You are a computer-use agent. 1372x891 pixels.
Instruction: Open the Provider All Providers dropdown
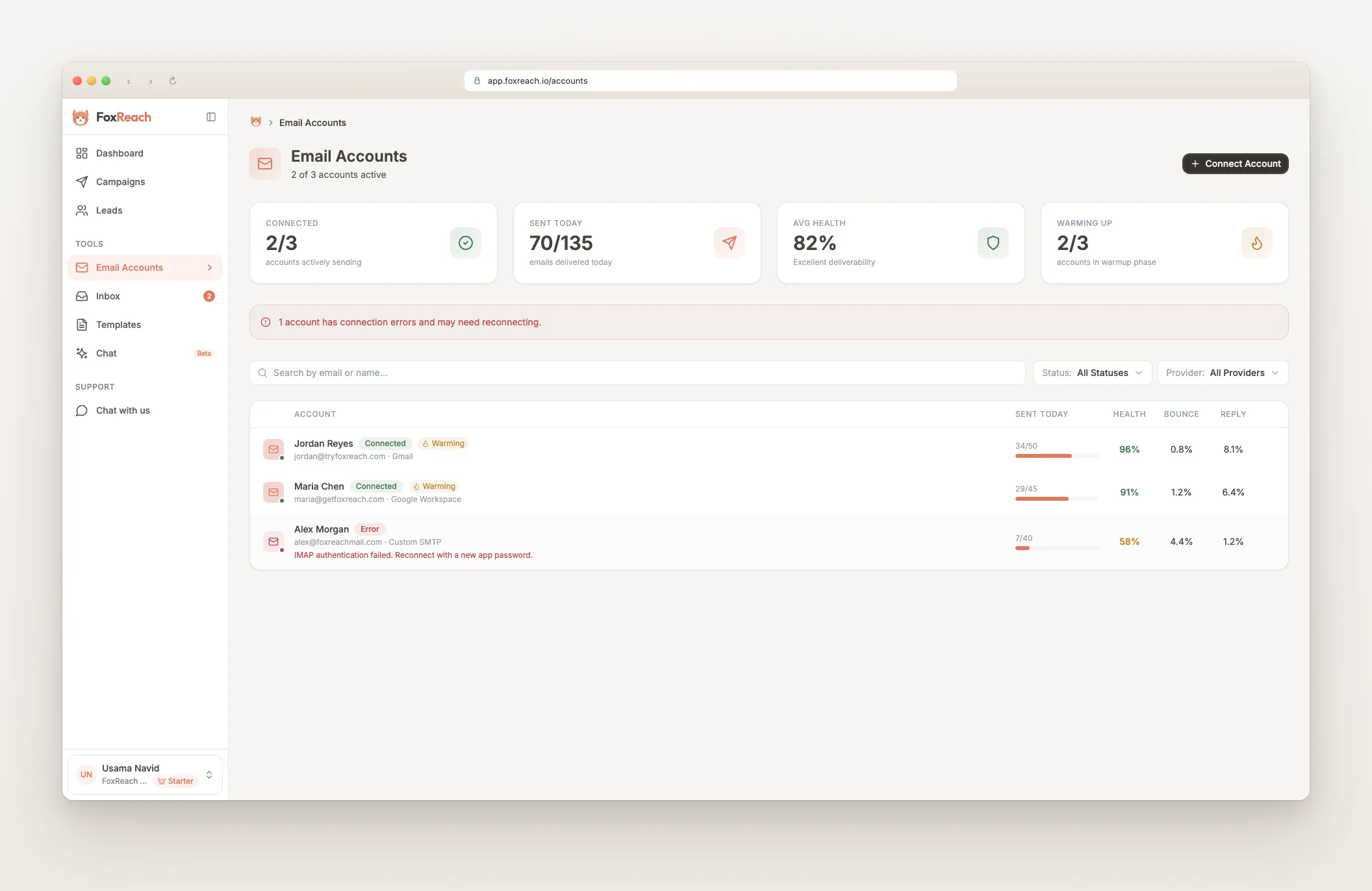coord(1222,373)
